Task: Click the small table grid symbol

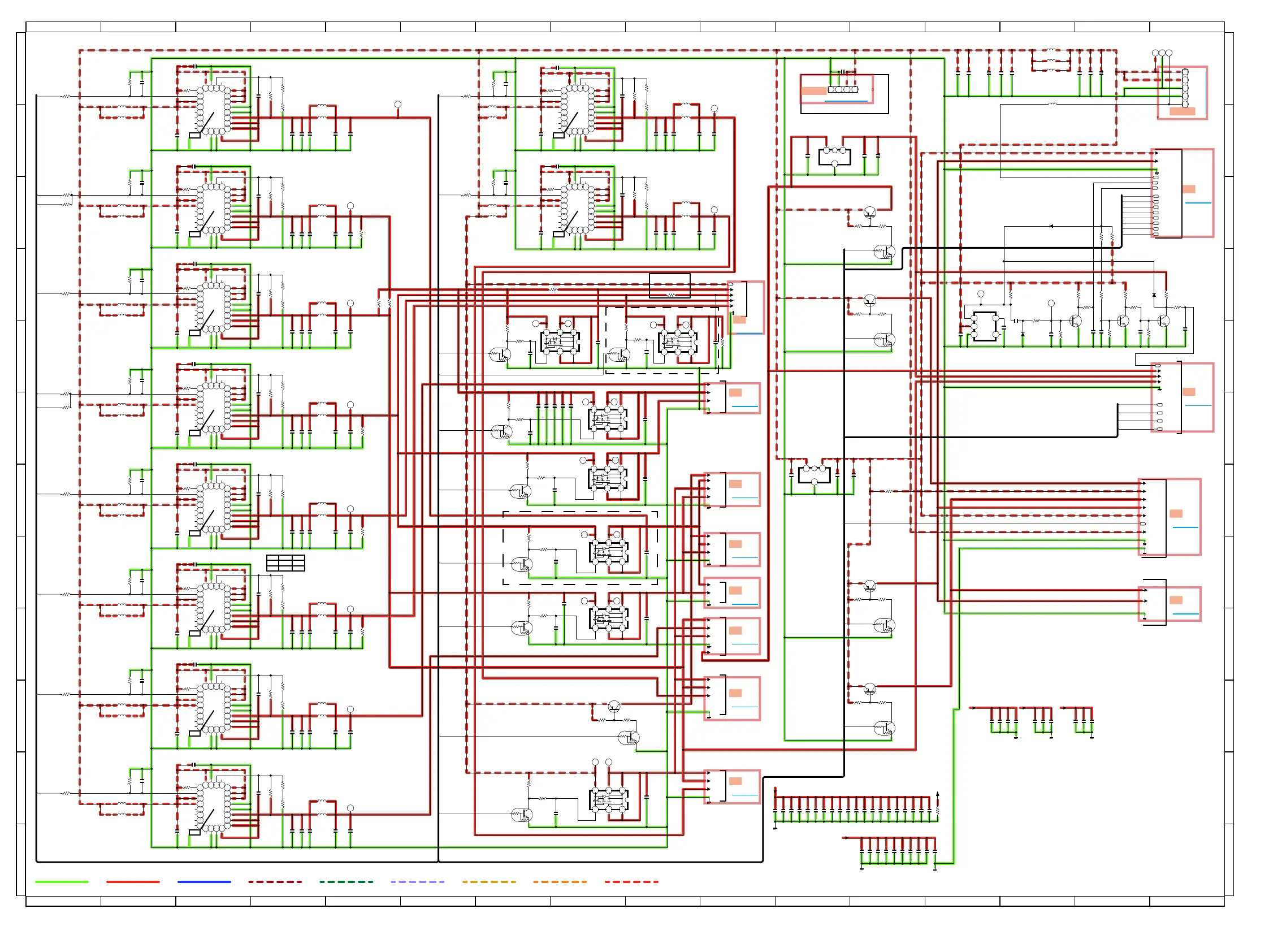Action: coord(285,563)
